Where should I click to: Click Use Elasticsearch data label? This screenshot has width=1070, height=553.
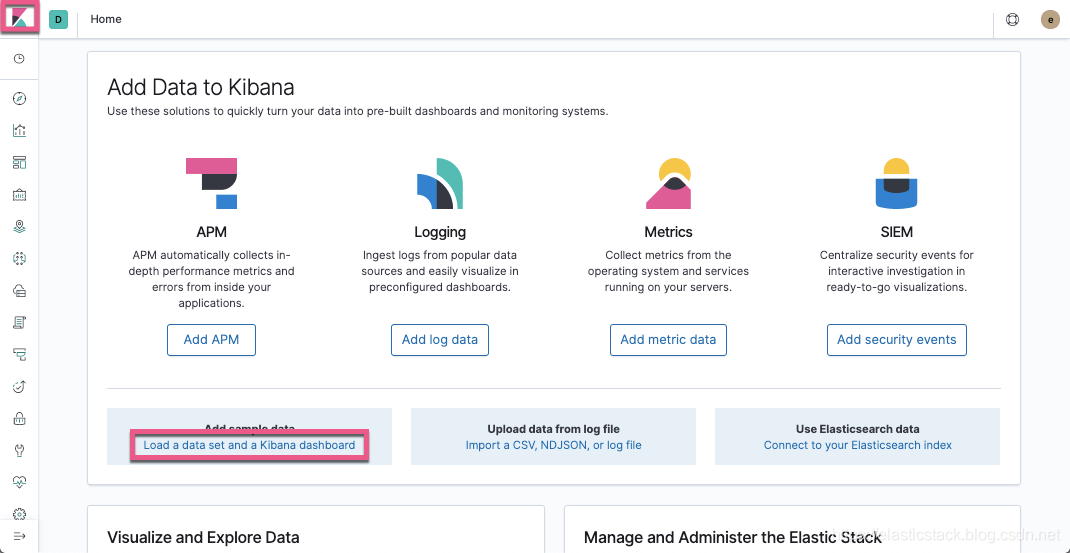pyautogui.click(x=858, y=429)
